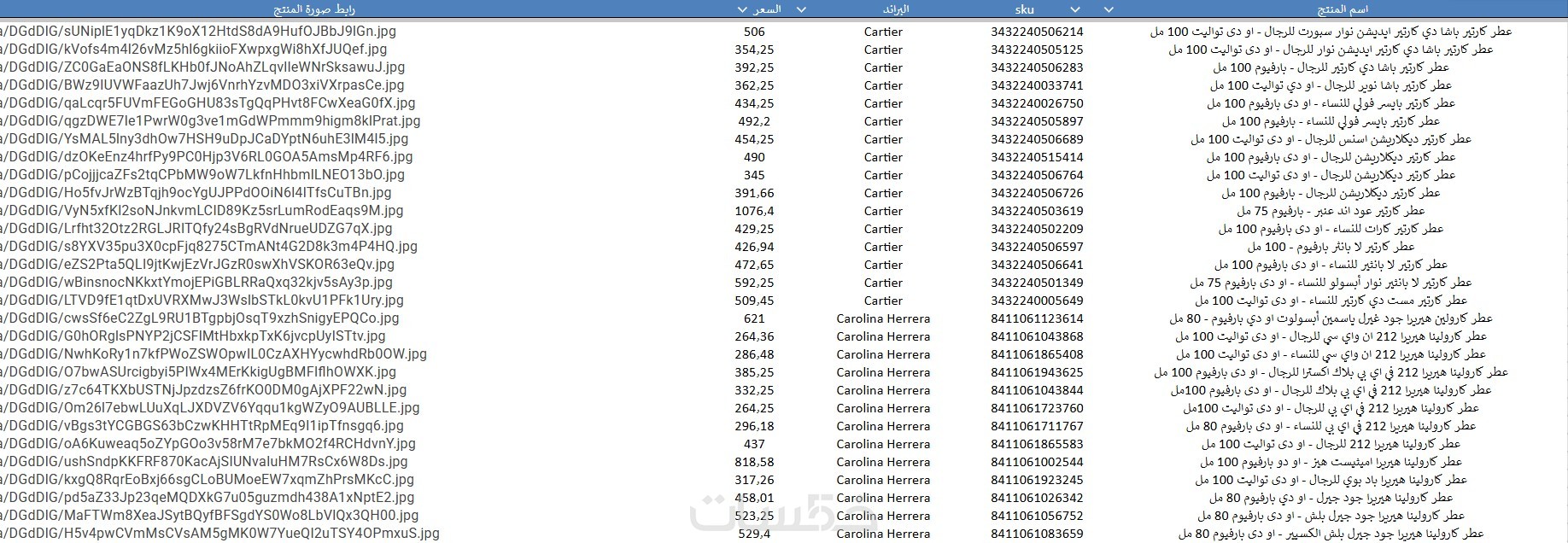
Task: Select the رابط صورة المنتج header
Action: tap(313, 9)
